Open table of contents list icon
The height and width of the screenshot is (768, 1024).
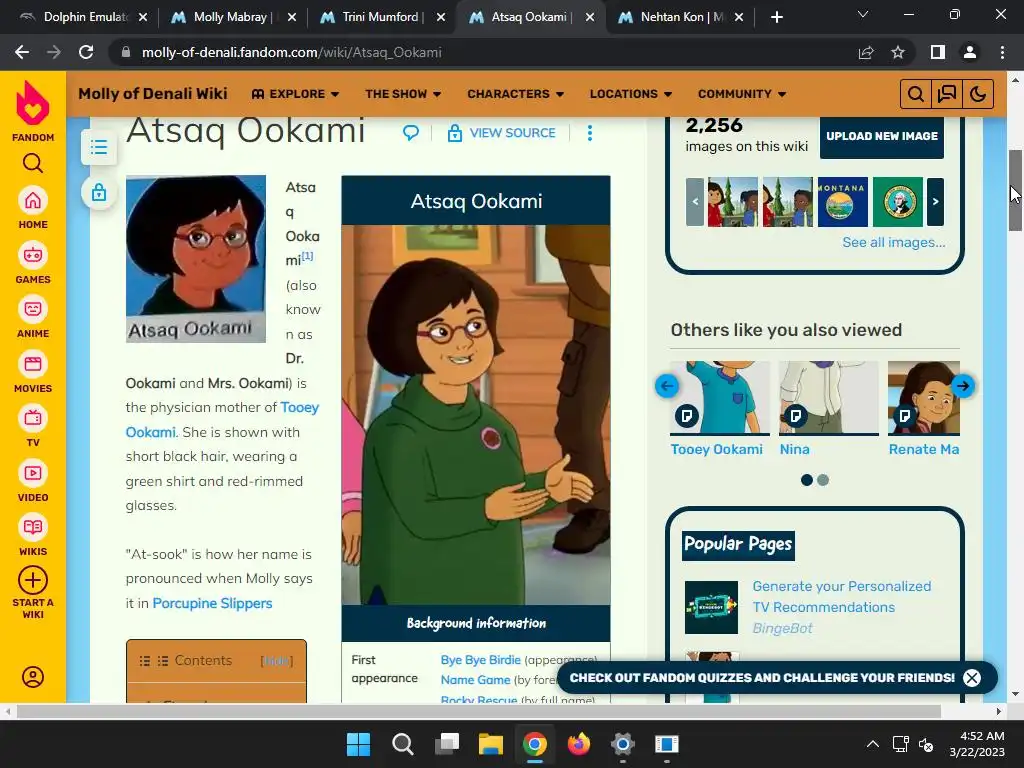(x=99, y=147)
